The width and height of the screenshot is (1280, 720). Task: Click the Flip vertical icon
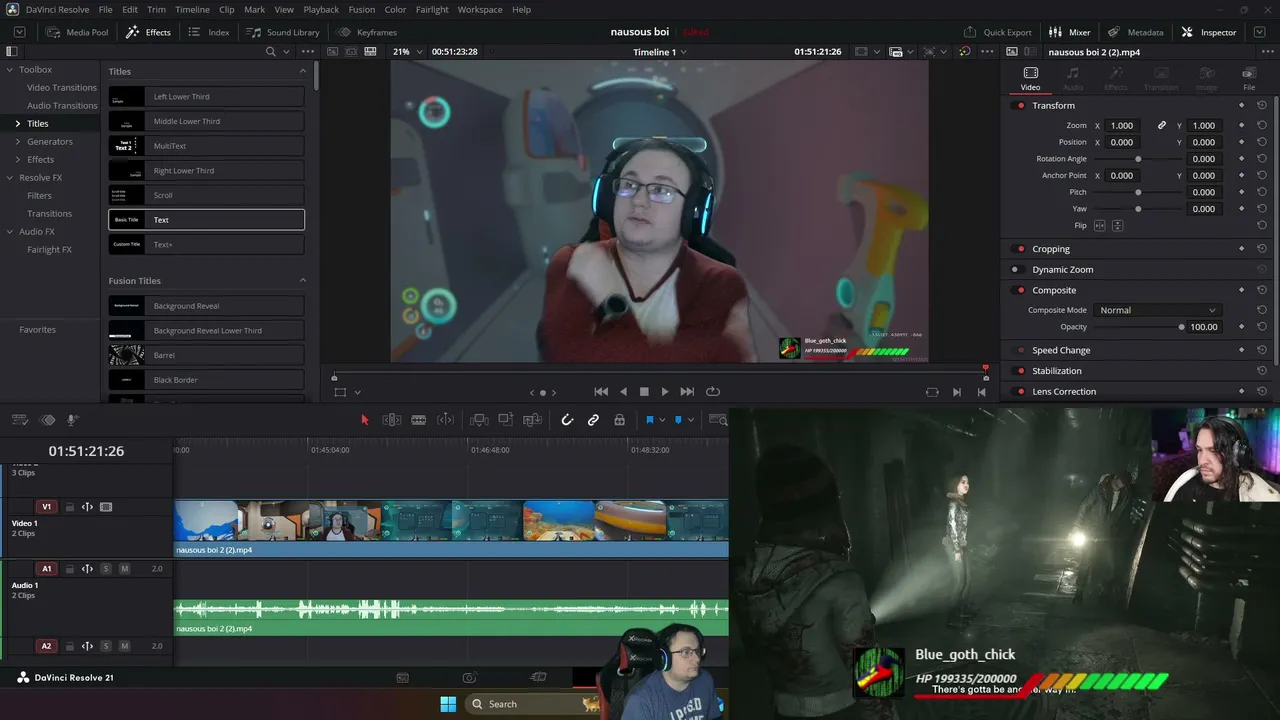click(1118, 226)
